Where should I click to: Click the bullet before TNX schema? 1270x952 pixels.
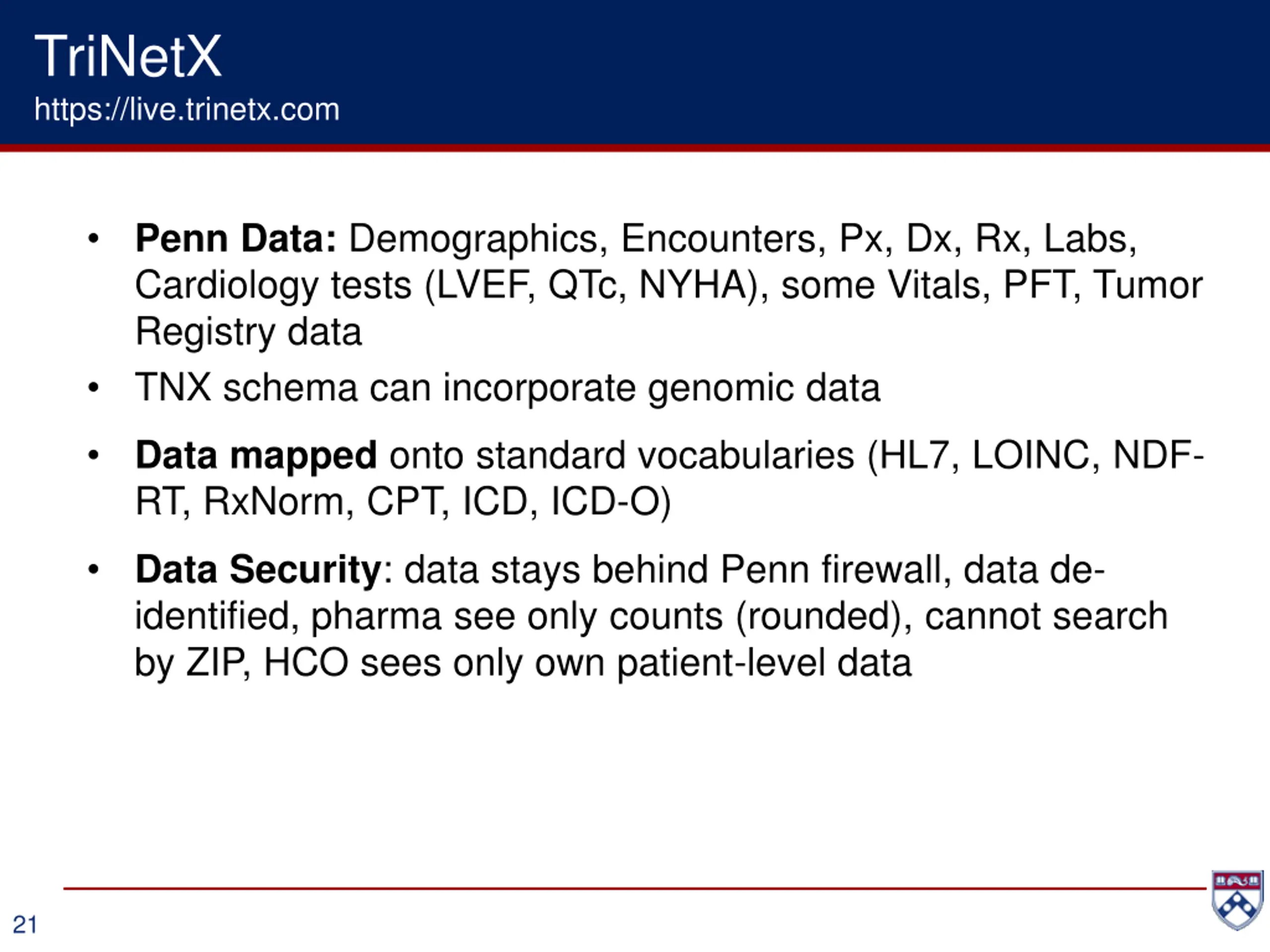pos(93,387)
